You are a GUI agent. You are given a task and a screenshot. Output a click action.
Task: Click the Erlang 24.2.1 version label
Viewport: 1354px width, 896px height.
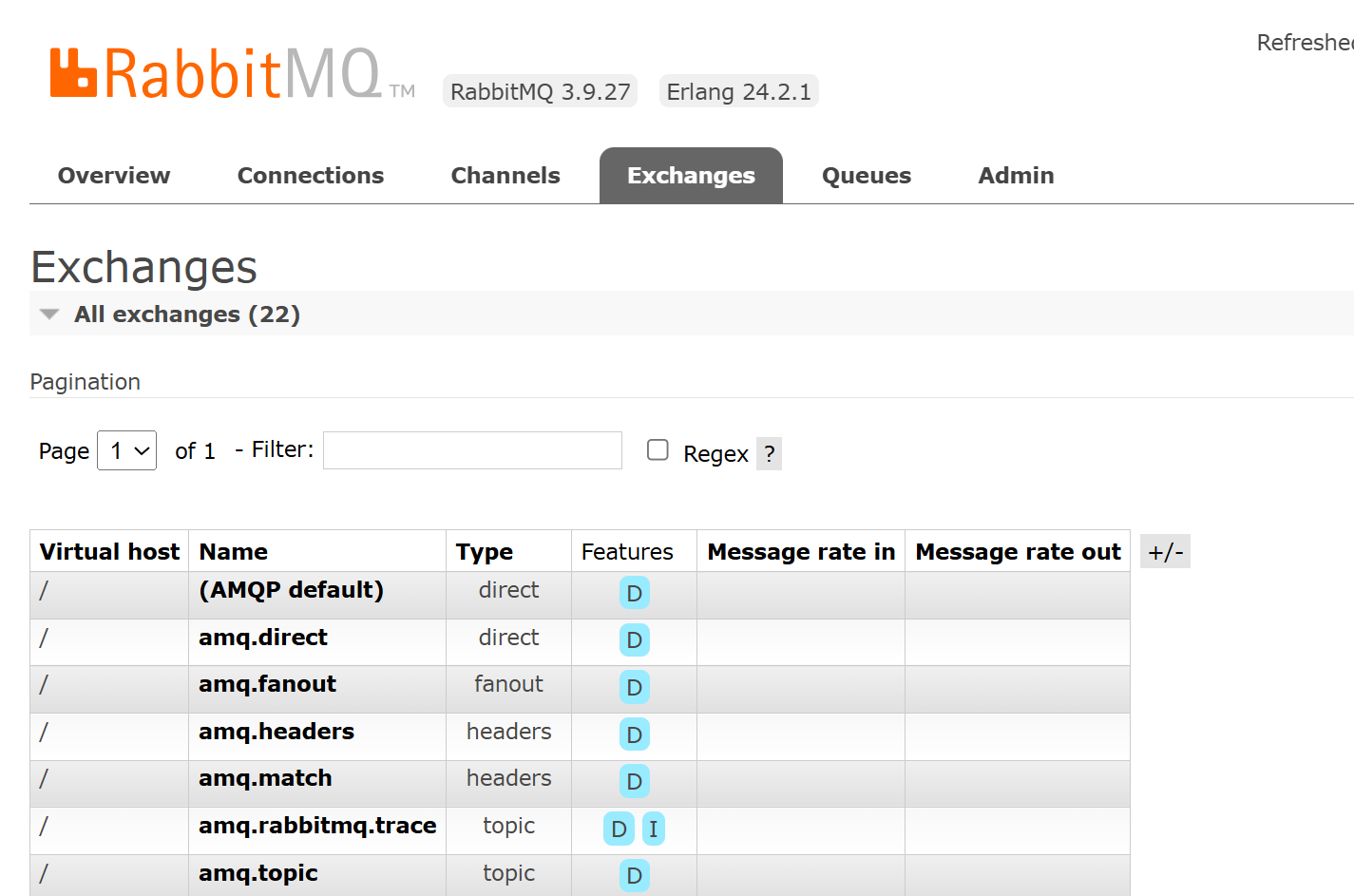738,91
